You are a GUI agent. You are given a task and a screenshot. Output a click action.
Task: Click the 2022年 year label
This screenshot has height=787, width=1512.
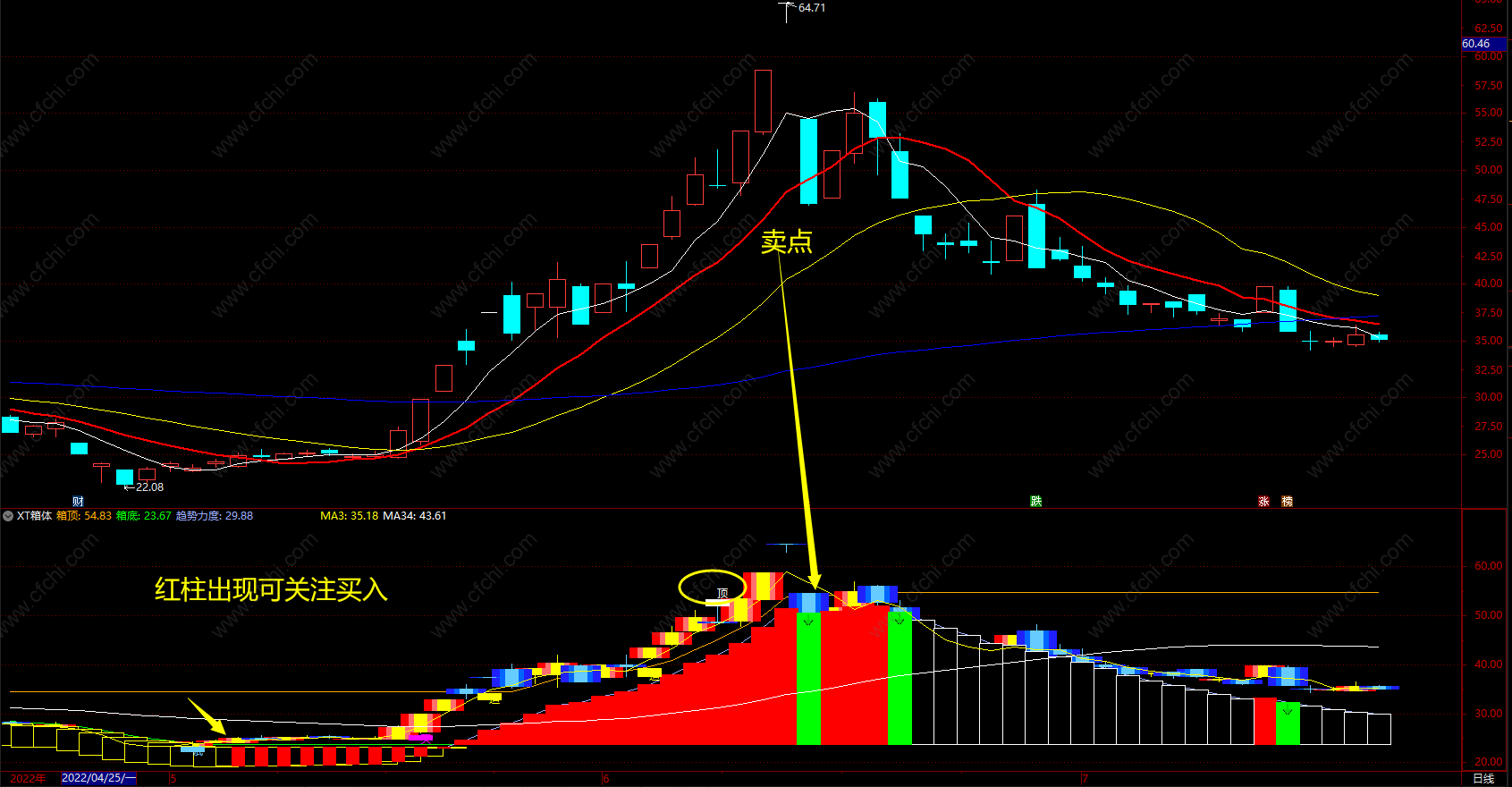(28, 779)
